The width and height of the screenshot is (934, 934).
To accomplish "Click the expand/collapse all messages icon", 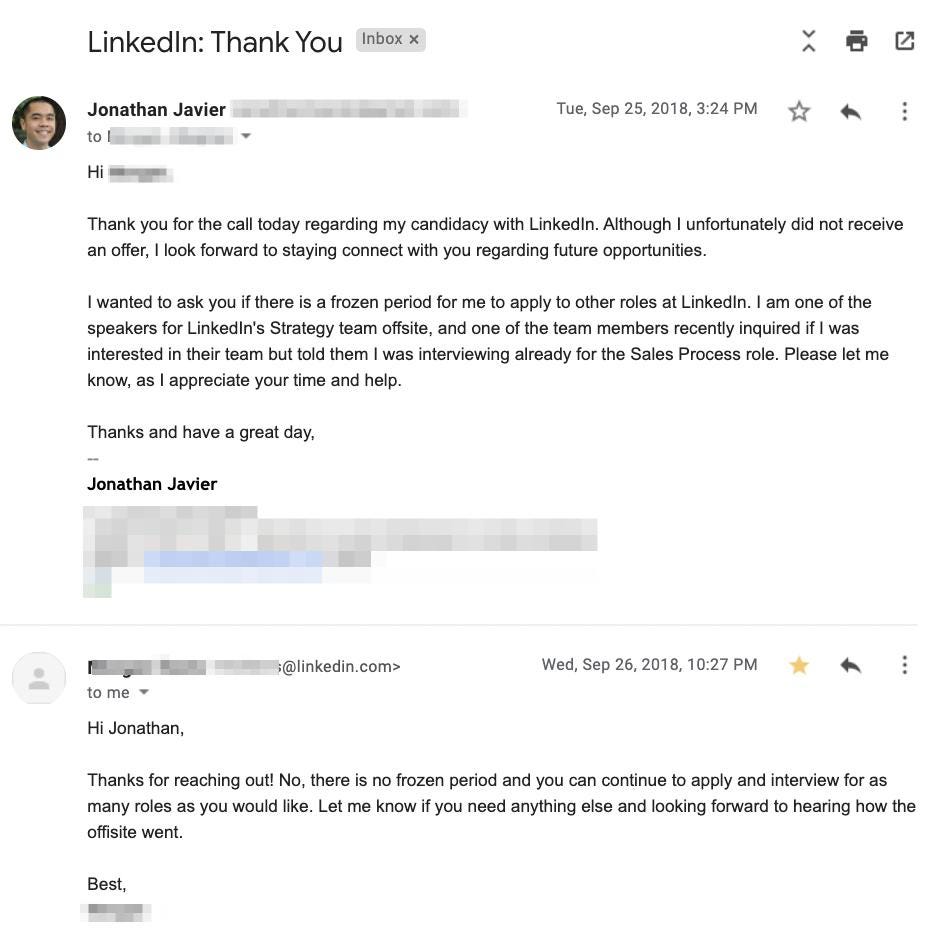I will point(808,41).
